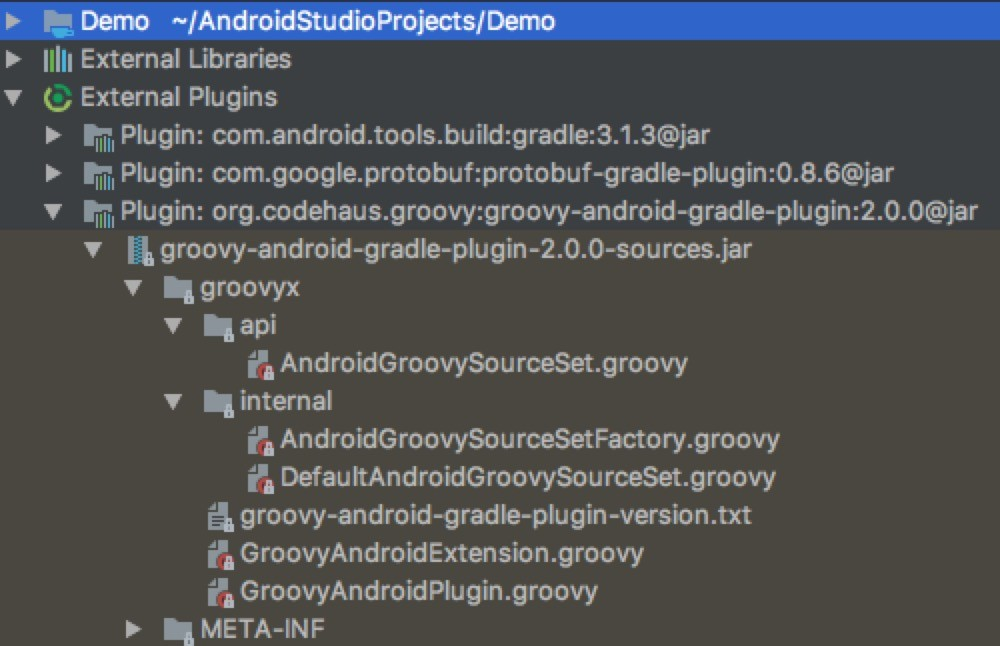Select groovy-android-gradle-plugin-2.0.0-sources.jar
1000x646 pixels.
[x=456, y=249]
